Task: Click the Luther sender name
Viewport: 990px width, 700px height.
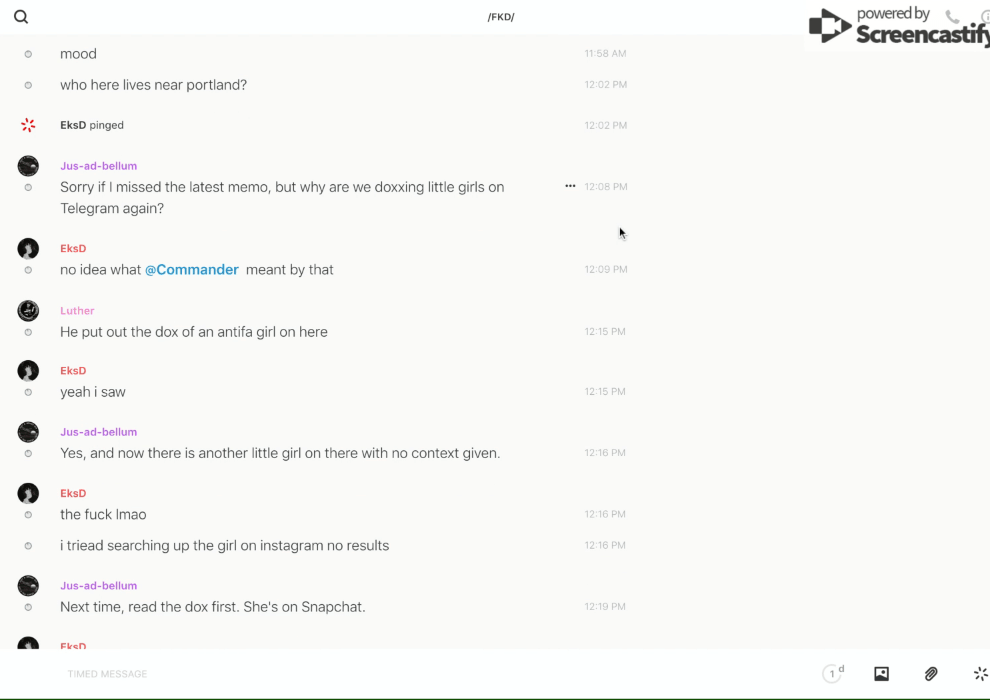Action: pos(77,311)
